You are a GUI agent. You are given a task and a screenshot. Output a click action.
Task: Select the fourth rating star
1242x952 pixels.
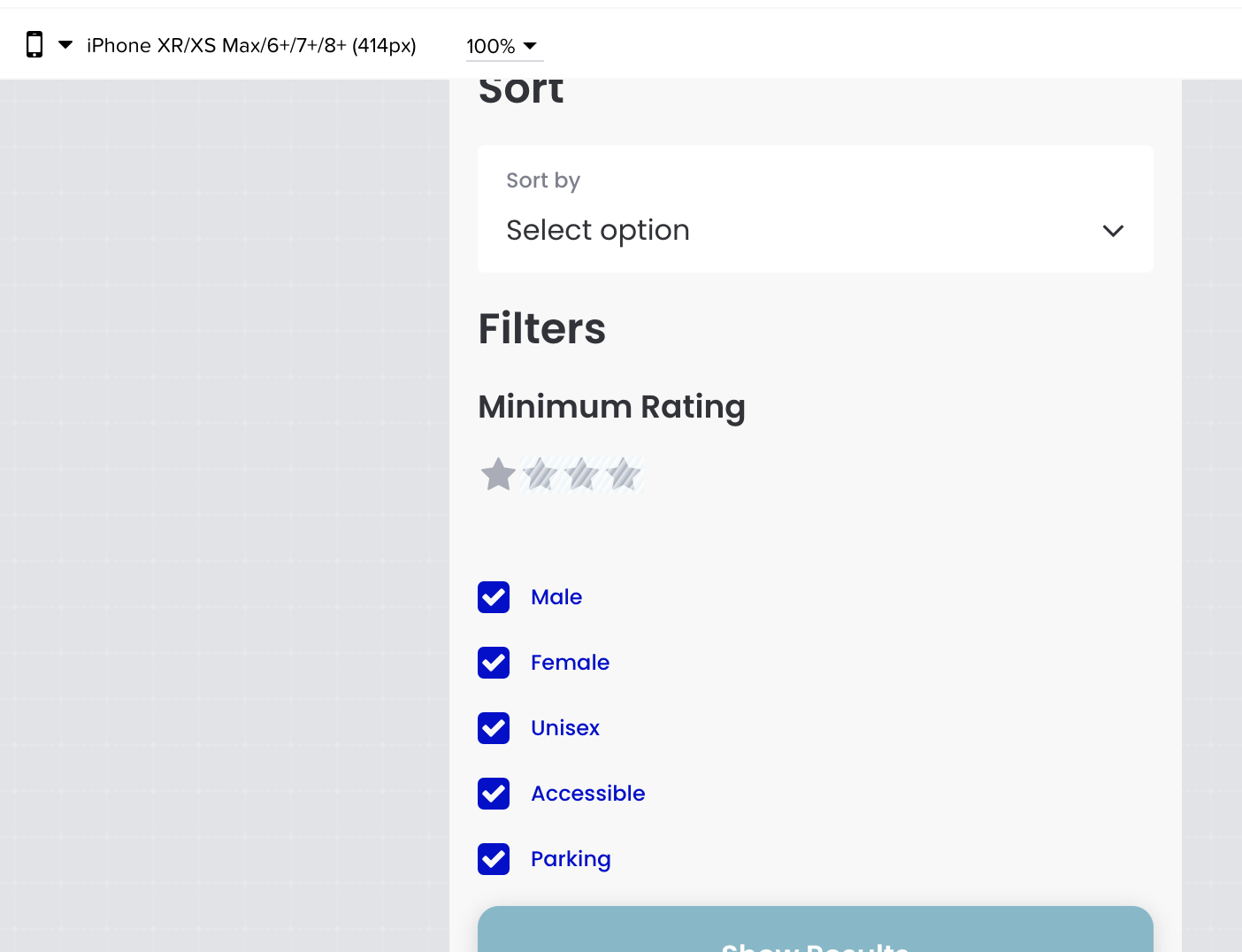coord(623,474)
